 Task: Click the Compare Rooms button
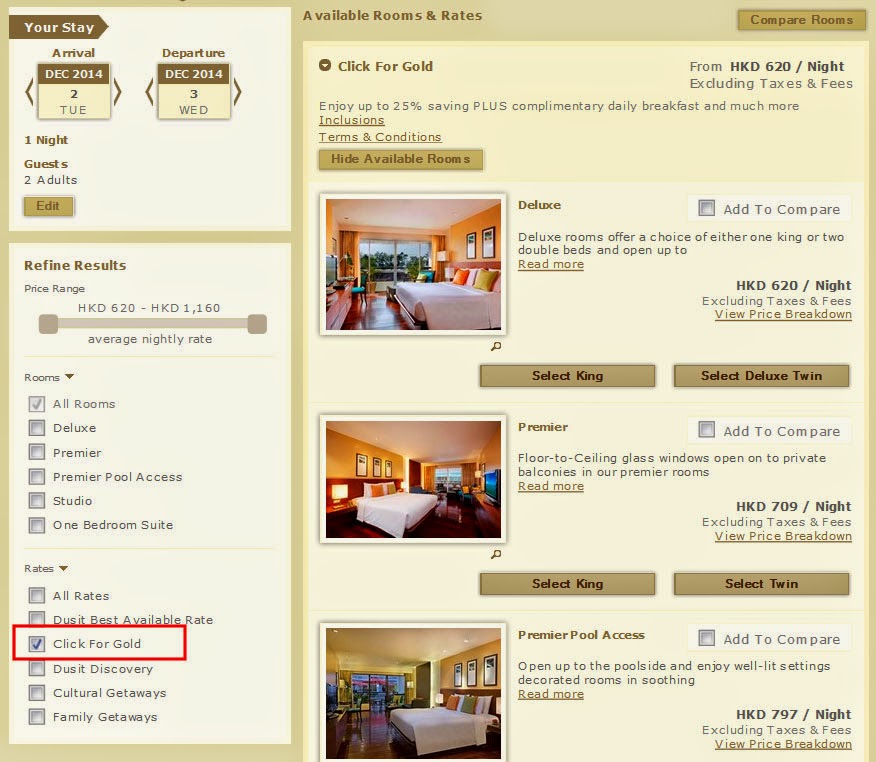[x=801, y=20]
